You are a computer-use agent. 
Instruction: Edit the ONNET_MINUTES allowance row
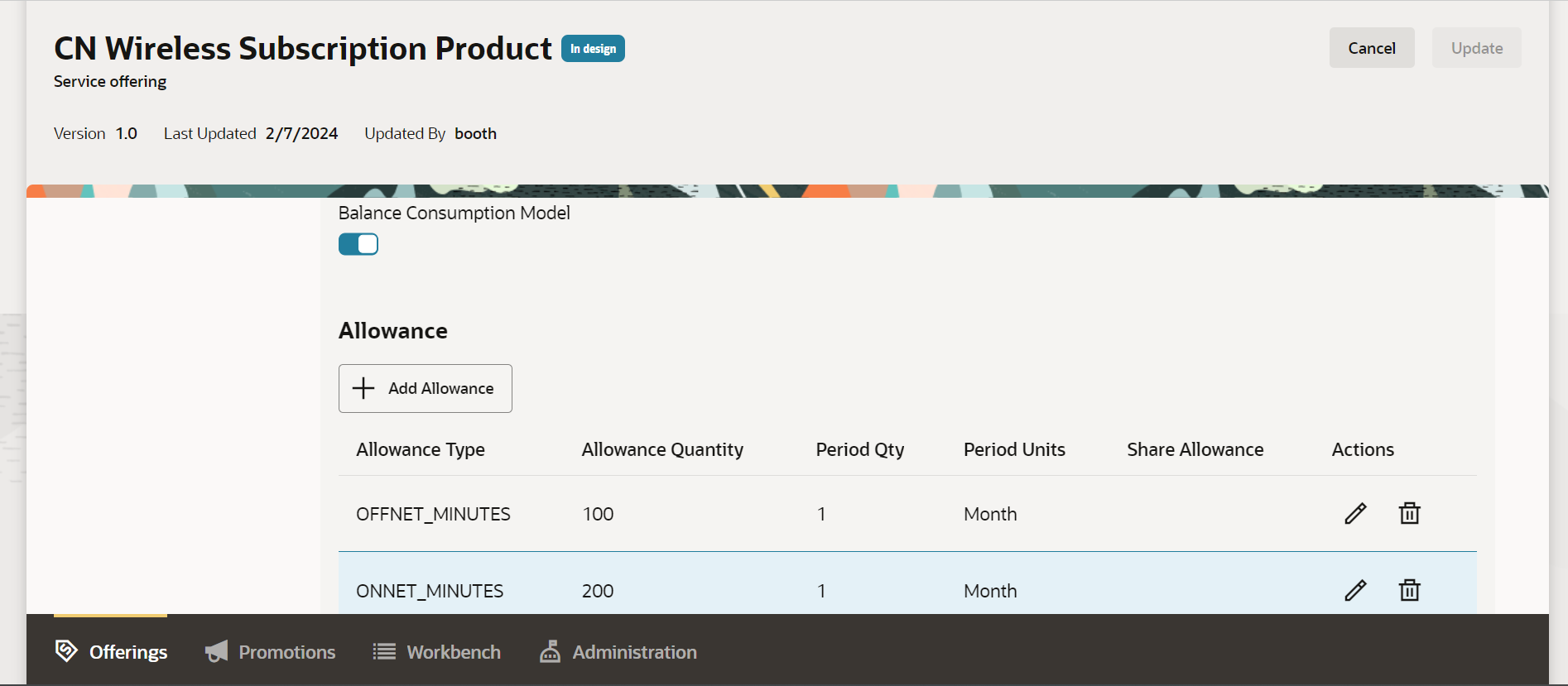[x=1355, y=590]
